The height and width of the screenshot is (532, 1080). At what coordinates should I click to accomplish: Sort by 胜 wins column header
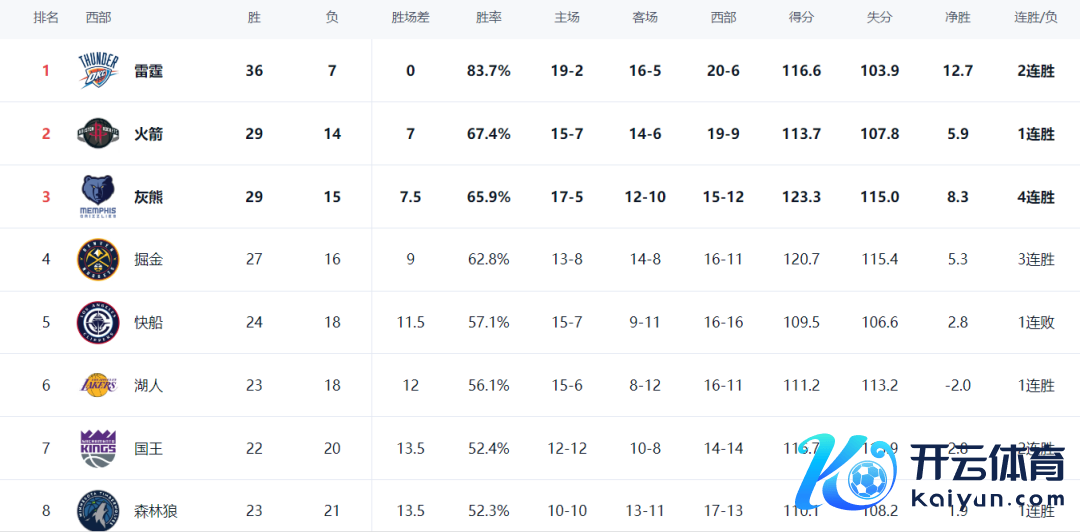tap(253, 18)
